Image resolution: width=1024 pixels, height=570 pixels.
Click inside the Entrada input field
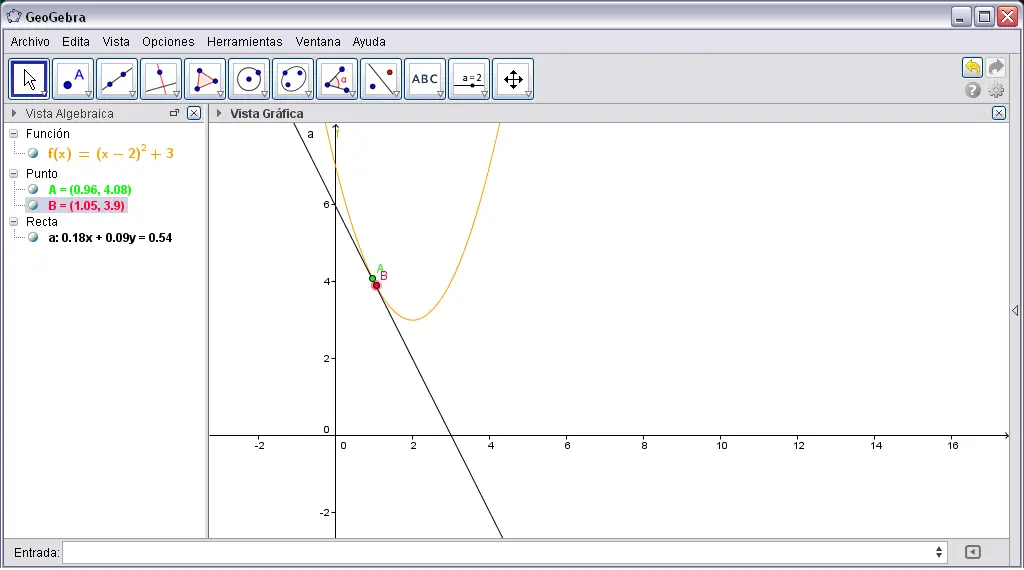pos(500,552)
